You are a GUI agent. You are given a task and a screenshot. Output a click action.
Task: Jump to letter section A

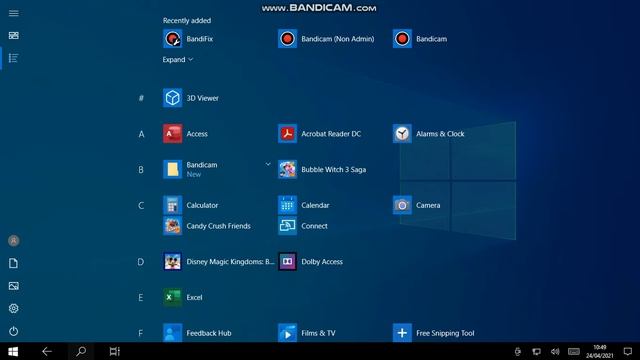point(141,134)
